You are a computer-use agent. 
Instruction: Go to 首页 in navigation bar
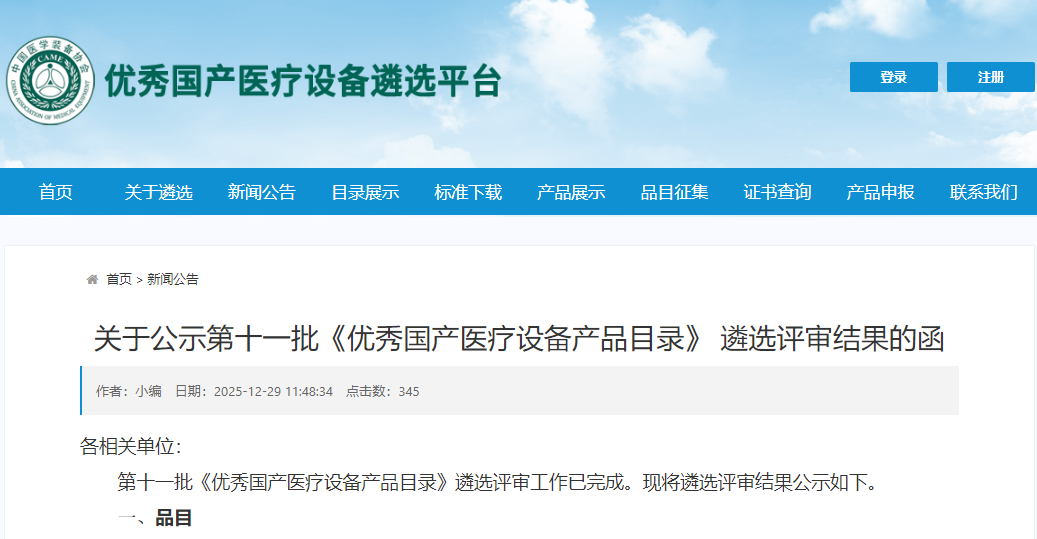tap(56, 192)
